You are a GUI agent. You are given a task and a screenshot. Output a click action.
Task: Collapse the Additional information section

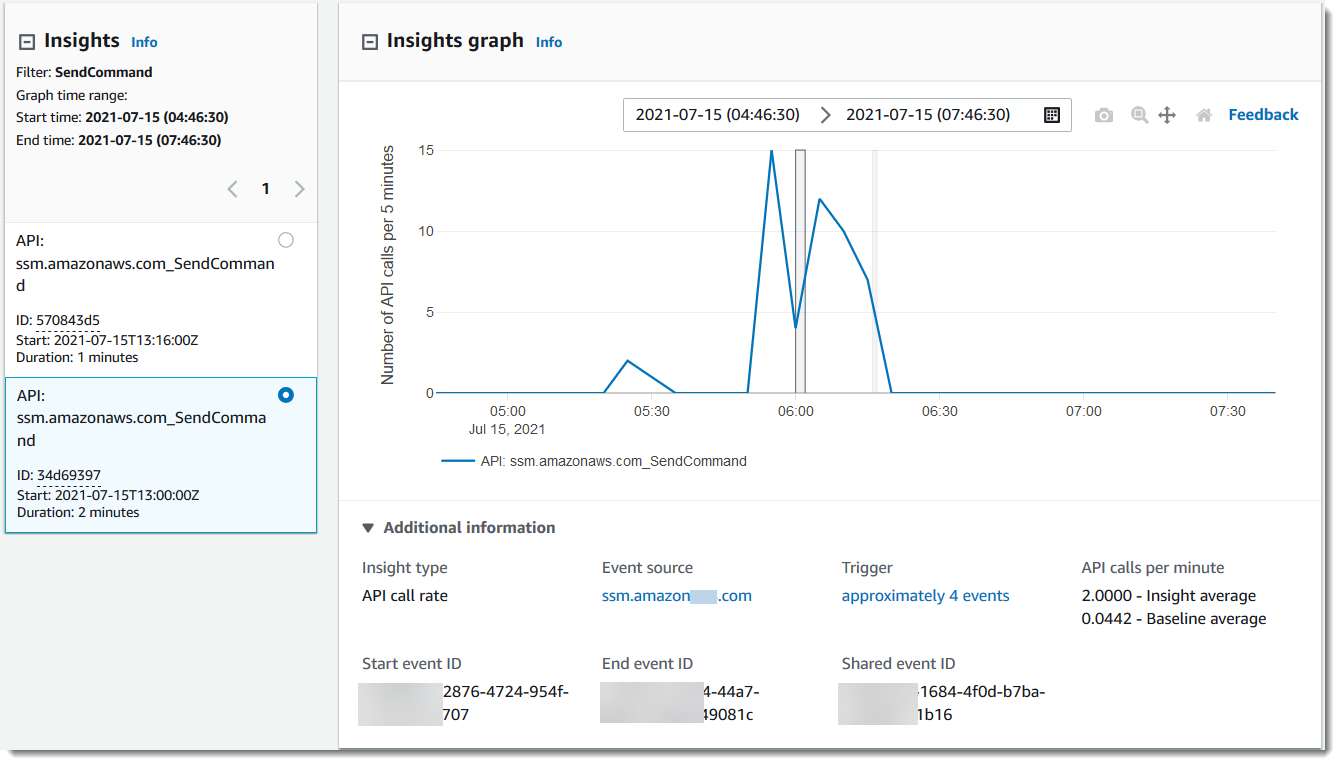[x=368, y=528]
